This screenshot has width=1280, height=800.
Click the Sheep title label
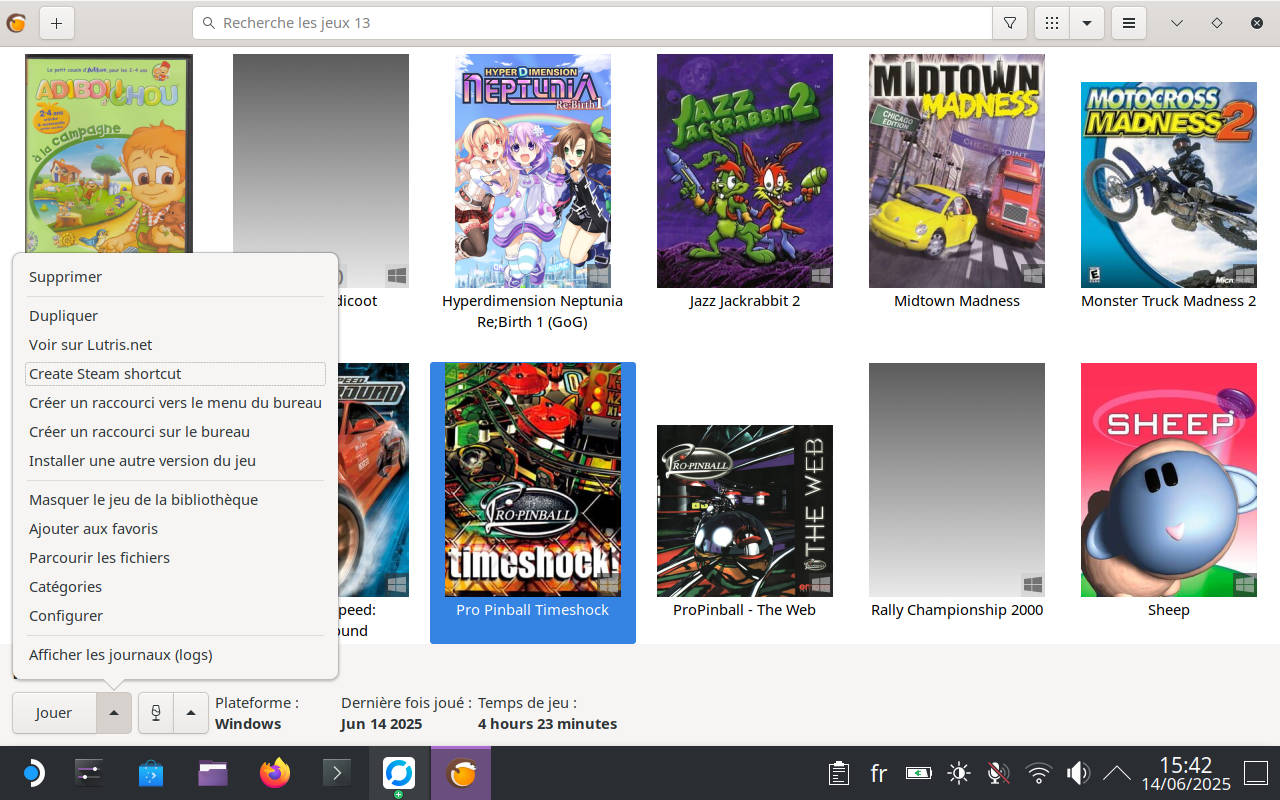coord(1169,610)
